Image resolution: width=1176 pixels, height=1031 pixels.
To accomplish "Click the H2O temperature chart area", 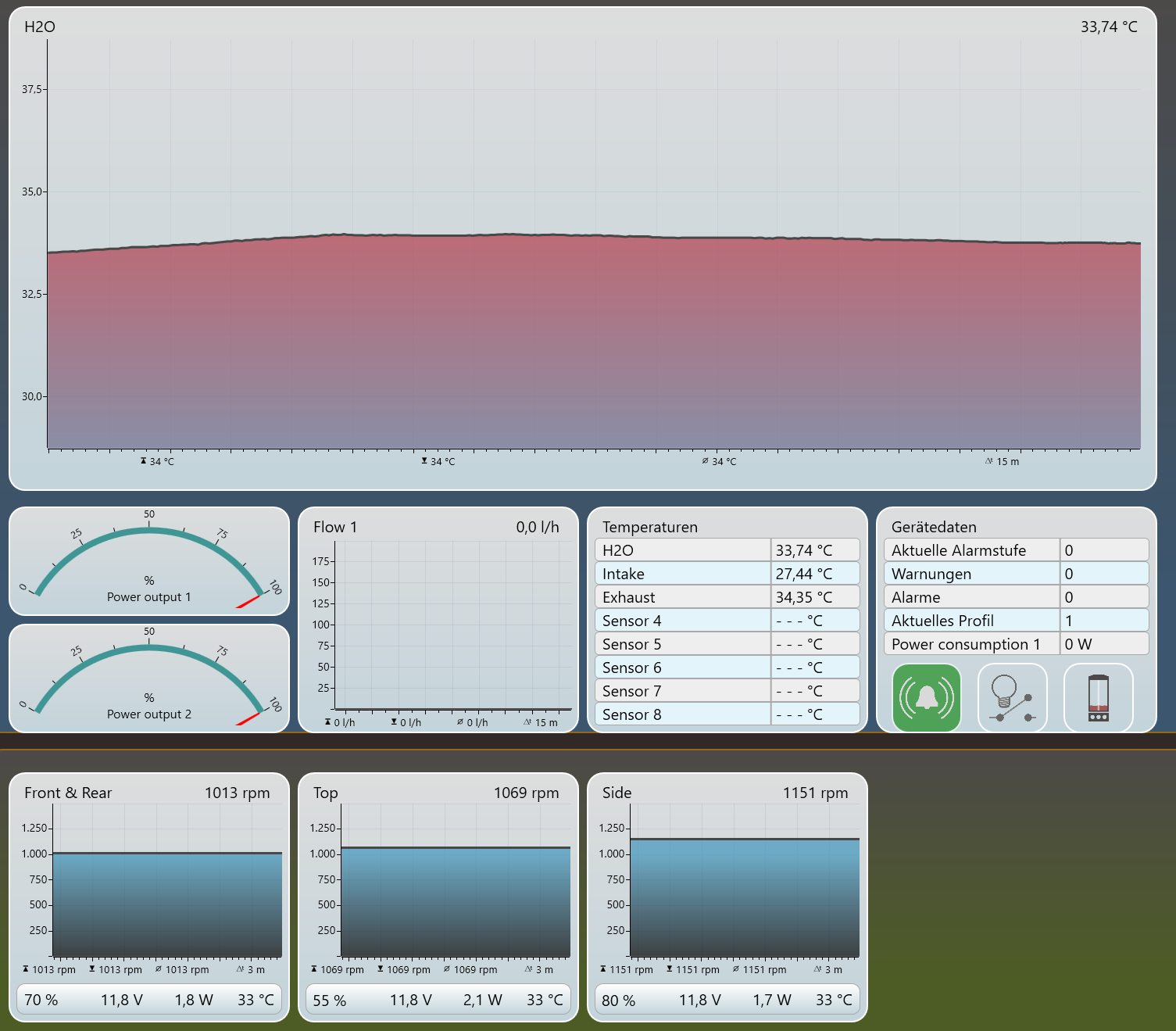I will point(594,245).
